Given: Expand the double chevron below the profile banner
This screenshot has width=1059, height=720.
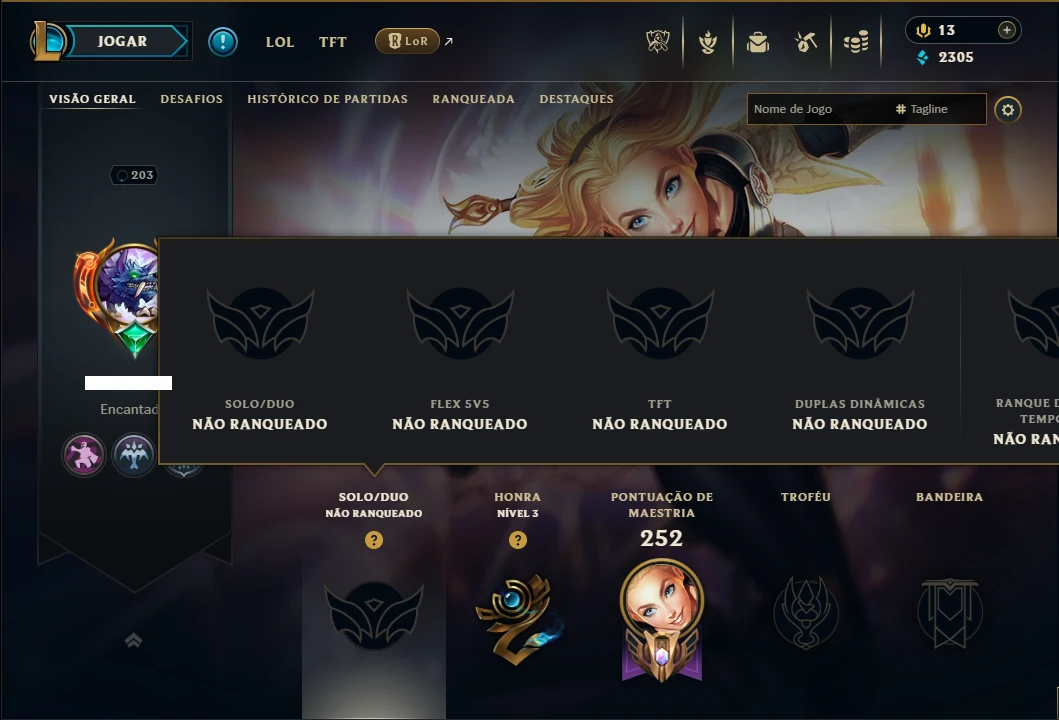Looking at the screenshot, I should pos(134,640).
